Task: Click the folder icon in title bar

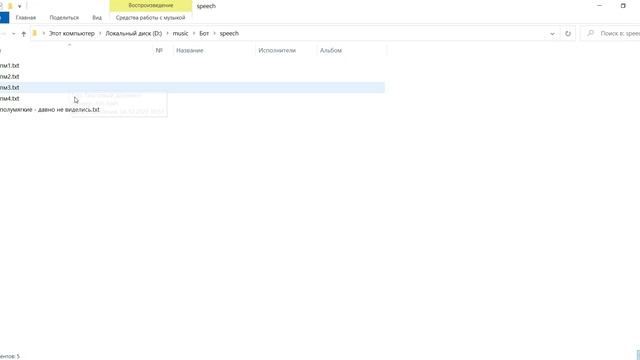Action: coord(10,6)
